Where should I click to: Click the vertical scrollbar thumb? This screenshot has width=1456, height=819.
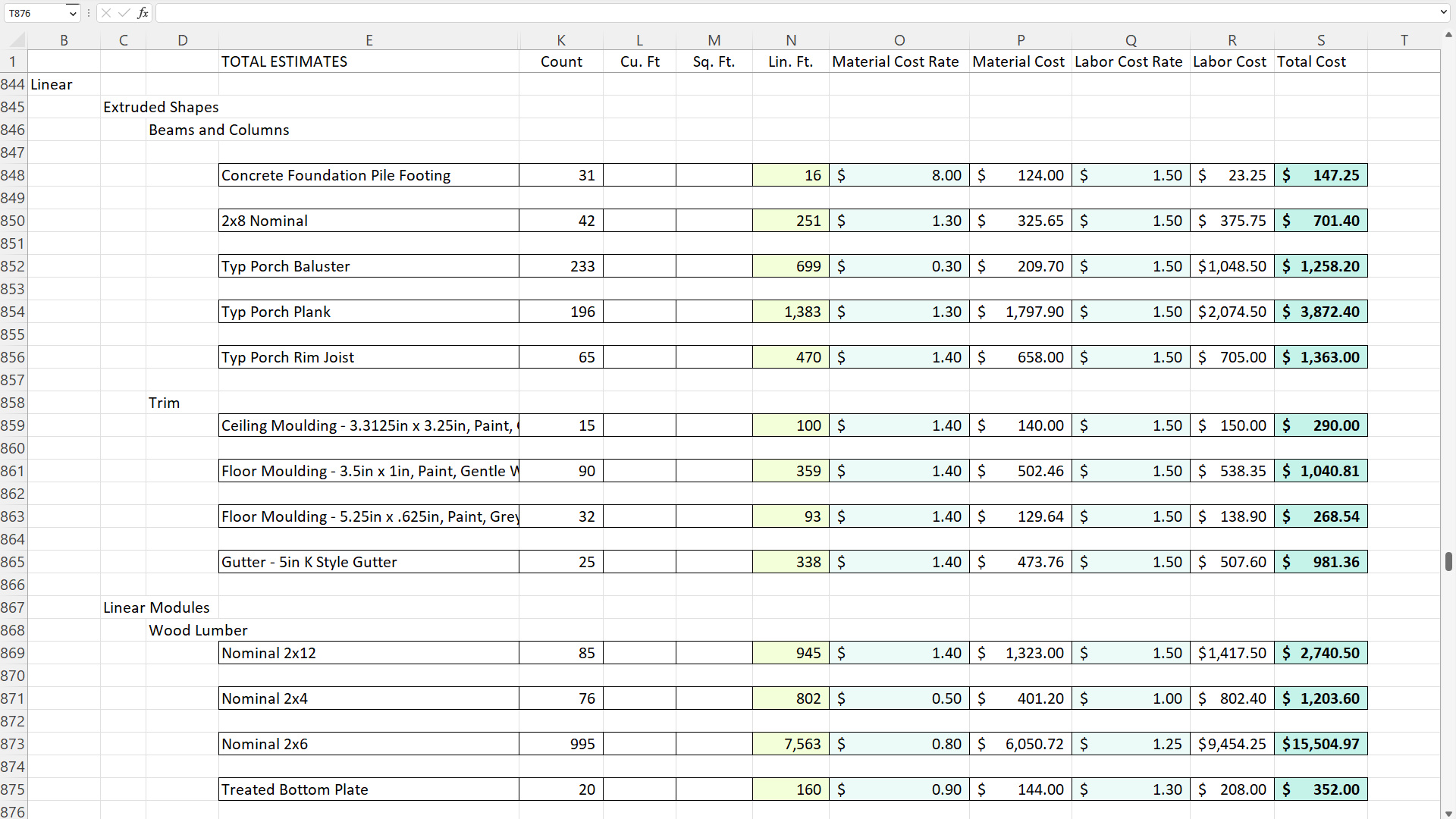[x=1448, y=562]
